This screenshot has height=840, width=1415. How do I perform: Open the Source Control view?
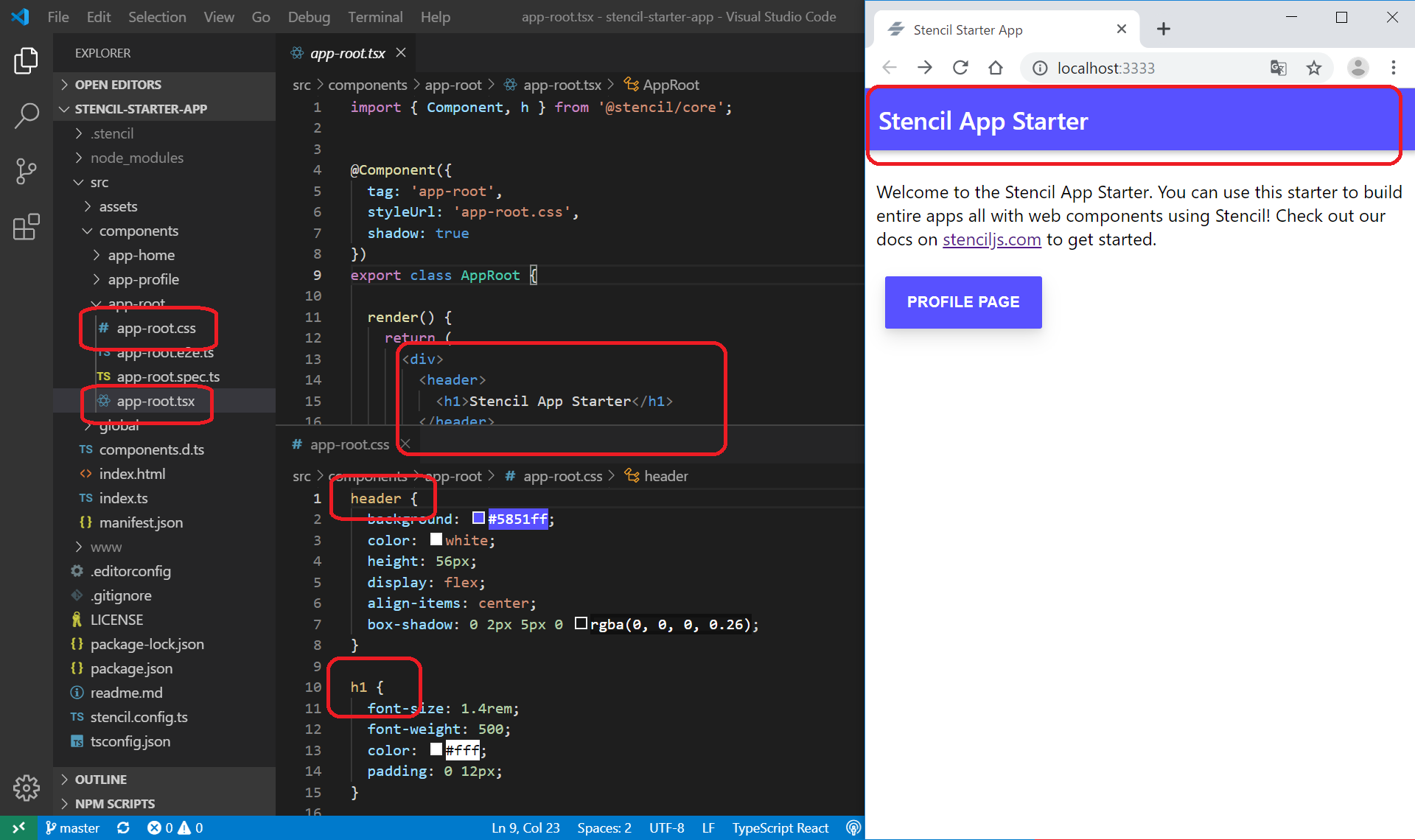[x=26, y=171]
